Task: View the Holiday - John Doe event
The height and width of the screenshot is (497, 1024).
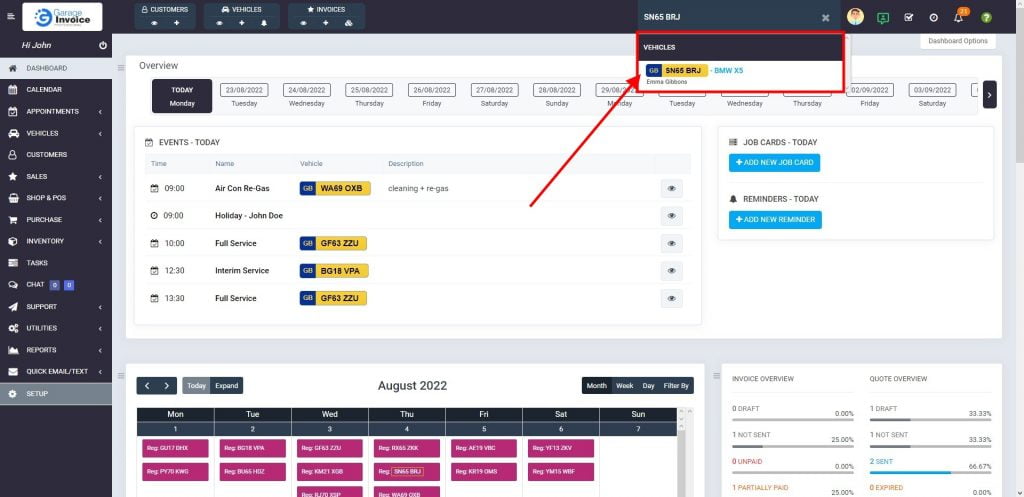Action: (671, 216)
